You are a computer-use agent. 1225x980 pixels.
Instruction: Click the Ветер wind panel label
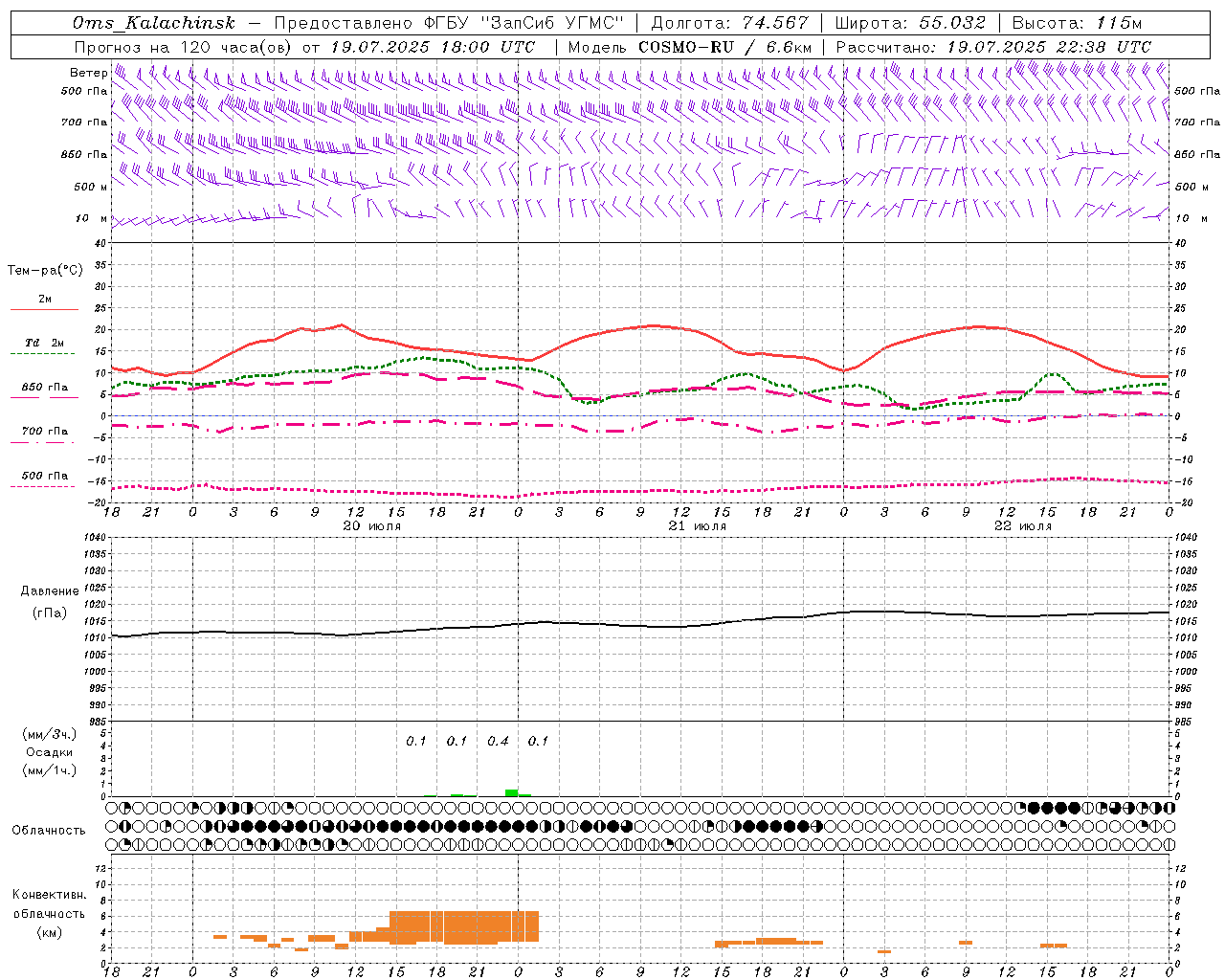click(x=88, y=73)
